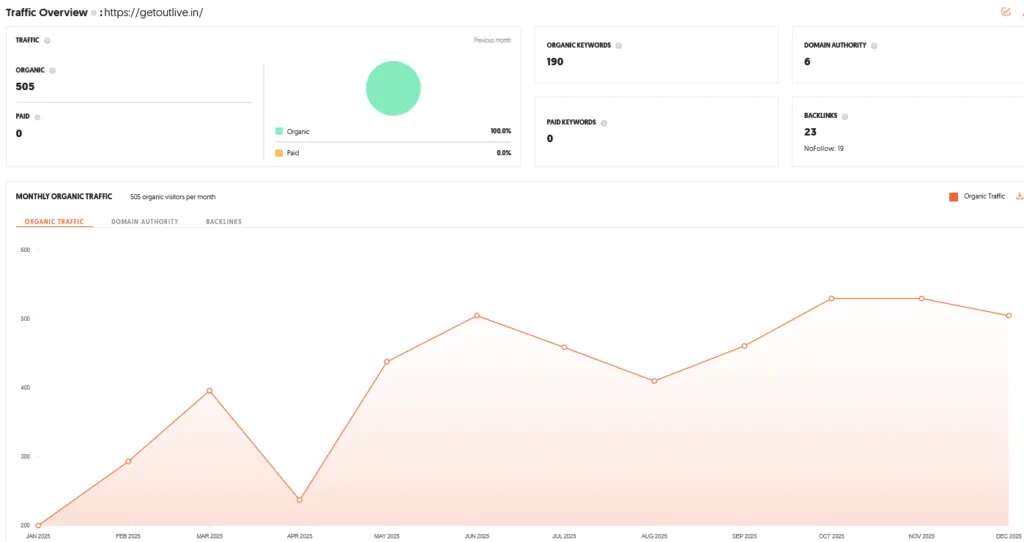The image size is (1024, 542).
Task: Click the info icon next to ORGANIC label
Action: (x=52, y=71)
